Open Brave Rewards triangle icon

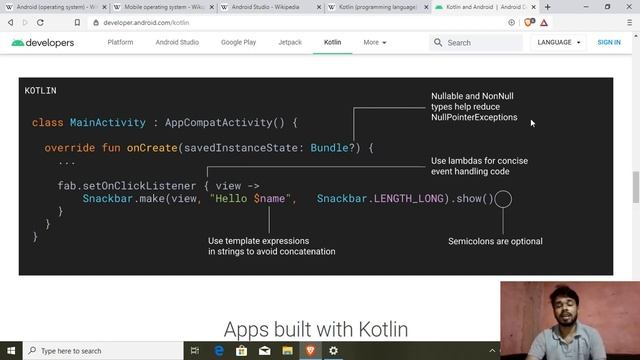[544, 23]
